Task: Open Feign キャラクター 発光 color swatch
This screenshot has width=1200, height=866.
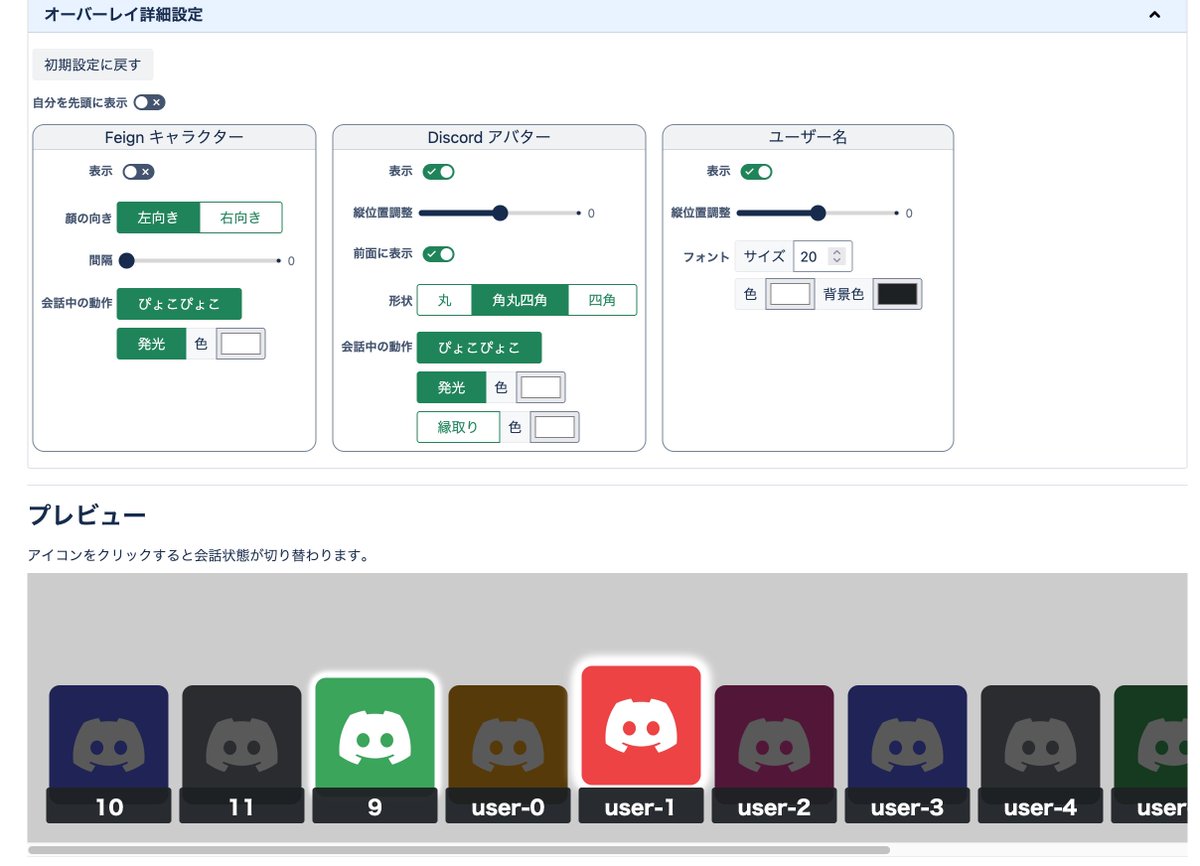Action: 241,344
